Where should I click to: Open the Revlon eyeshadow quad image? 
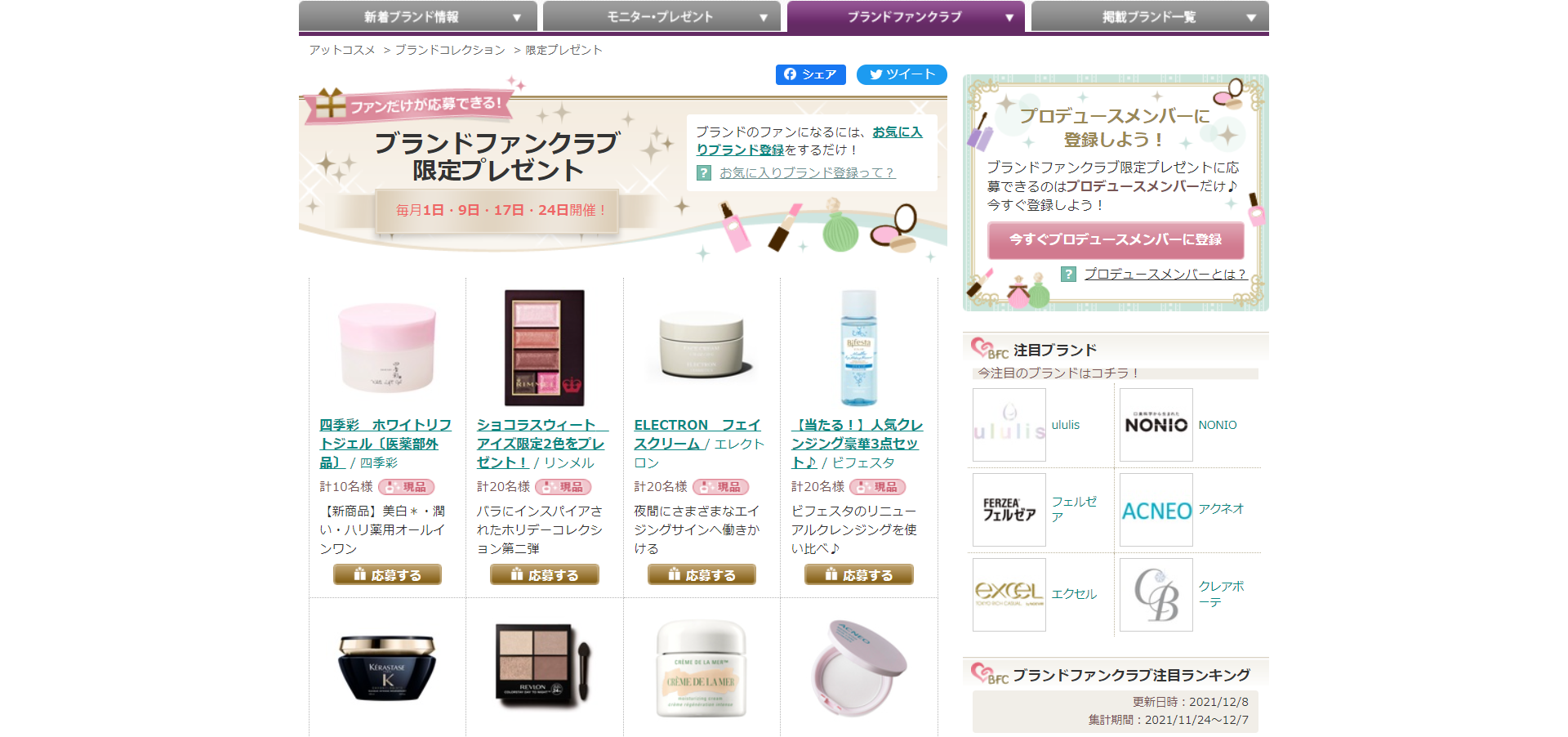click(543, 666)
